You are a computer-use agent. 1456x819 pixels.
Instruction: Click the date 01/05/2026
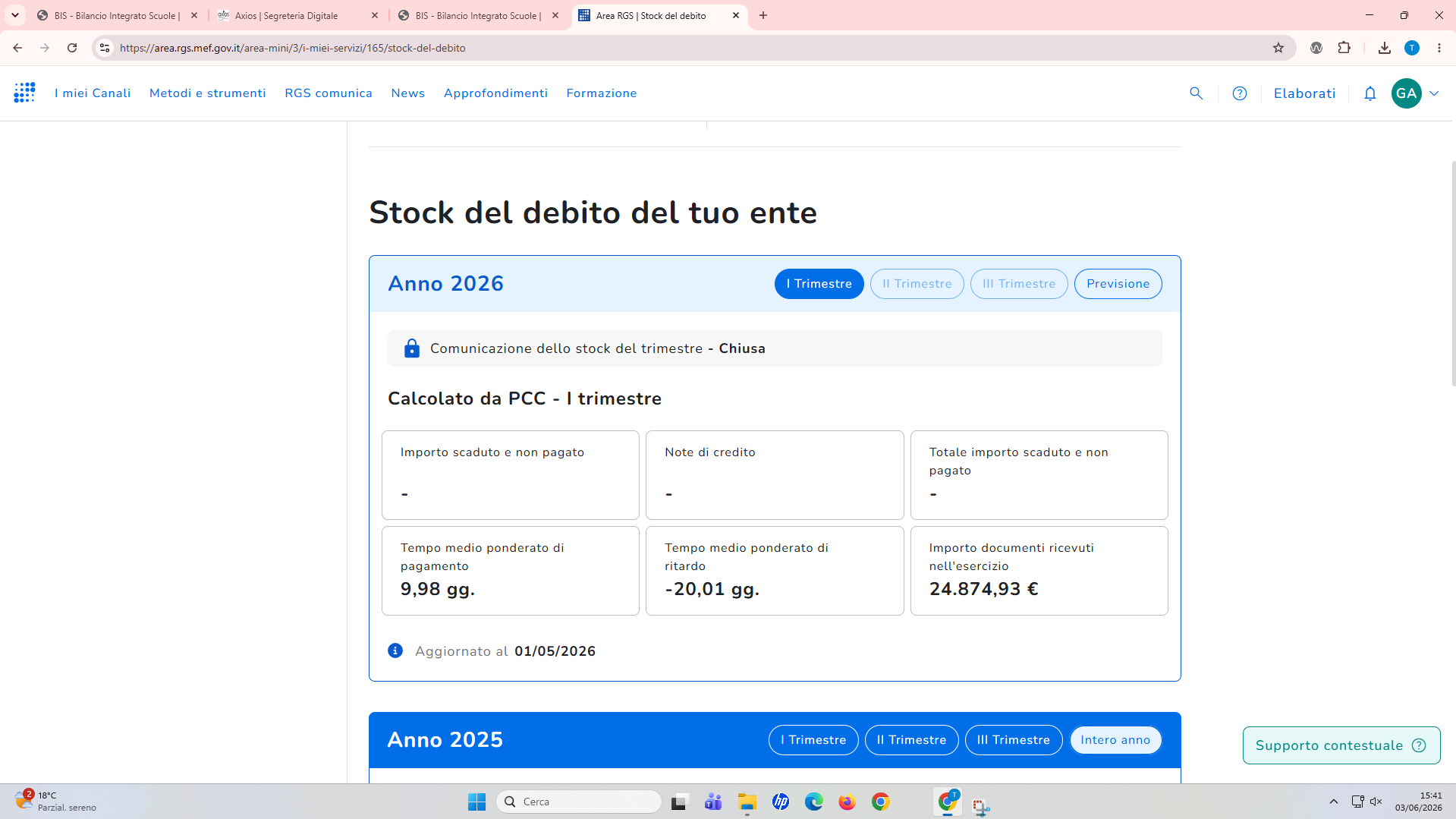555,651
